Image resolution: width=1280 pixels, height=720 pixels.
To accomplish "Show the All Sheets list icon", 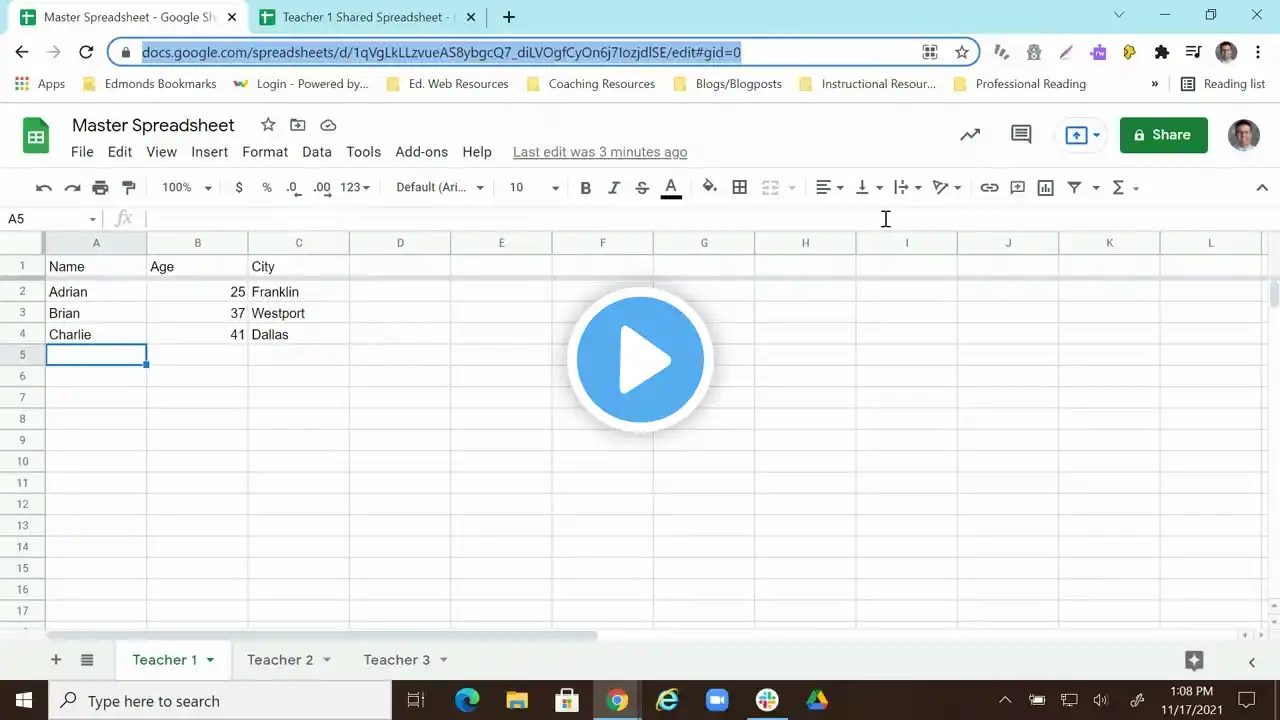I will (x=87, y=660).
